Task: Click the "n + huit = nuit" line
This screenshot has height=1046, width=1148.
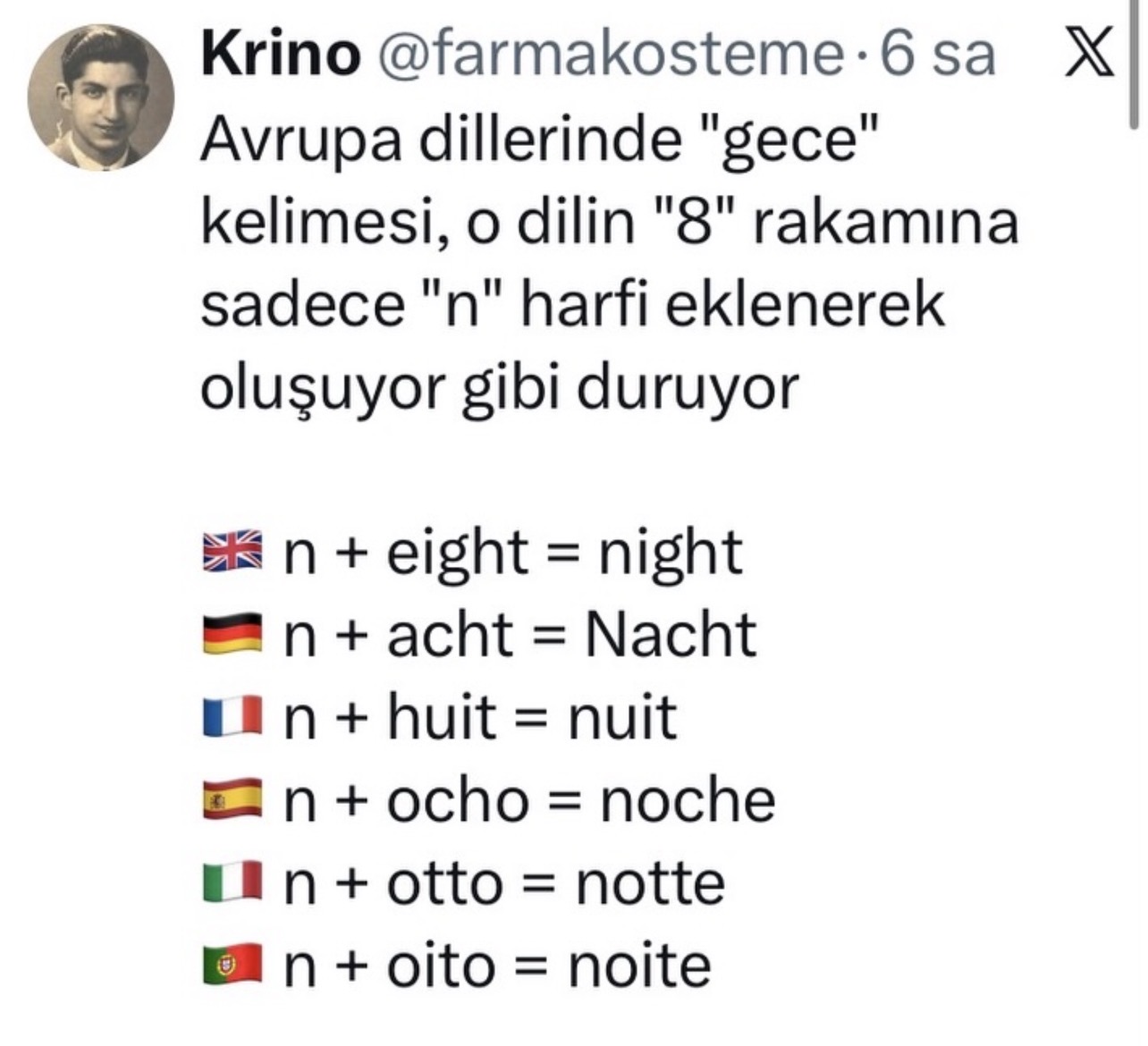Action: coord(480,717)
